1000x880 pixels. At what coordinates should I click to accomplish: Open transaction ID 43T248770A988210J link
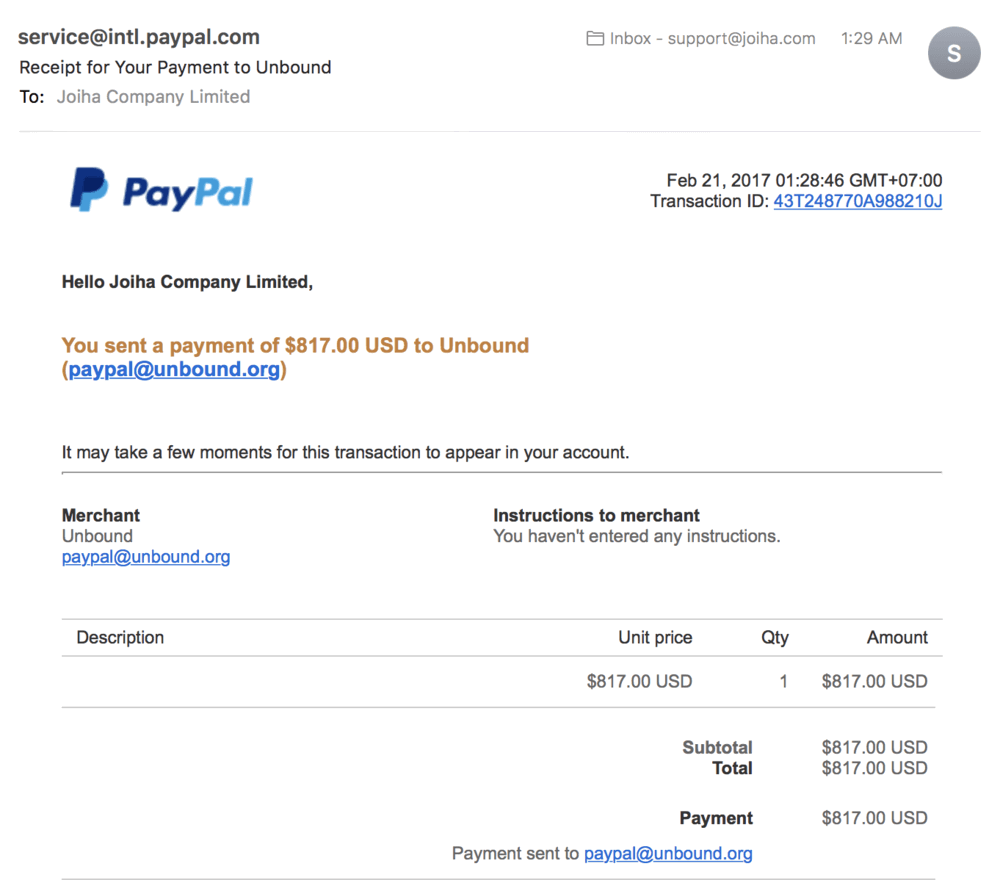pyautogui.click(x=857, y=201)
